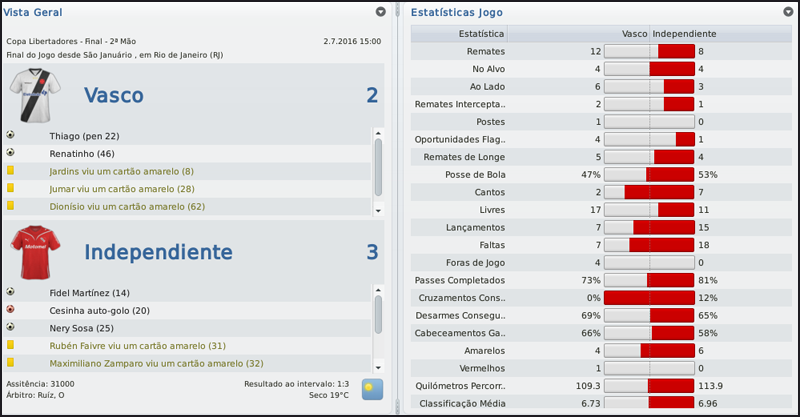Click the Independiente column header in stats
Screen dimensions: 800x417
click(x=685, y=33)
